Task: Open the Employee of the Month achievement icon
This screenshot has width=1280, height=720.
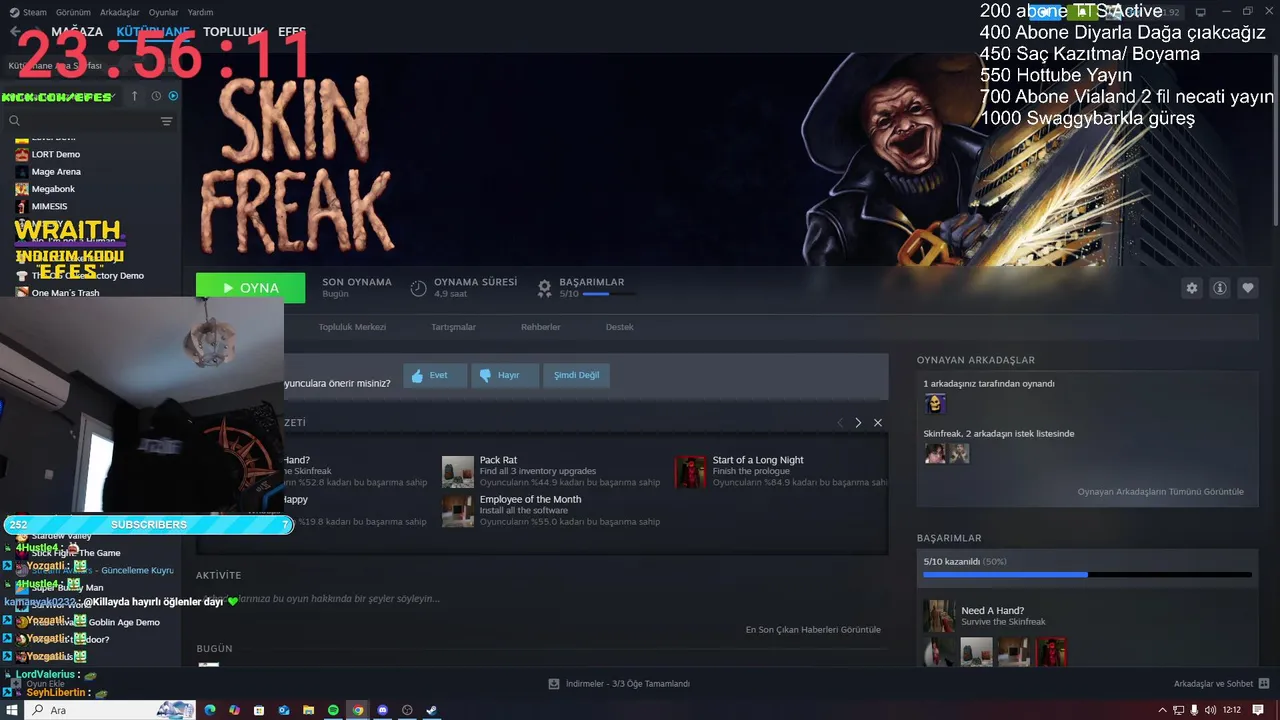Action: pos(458,511)
